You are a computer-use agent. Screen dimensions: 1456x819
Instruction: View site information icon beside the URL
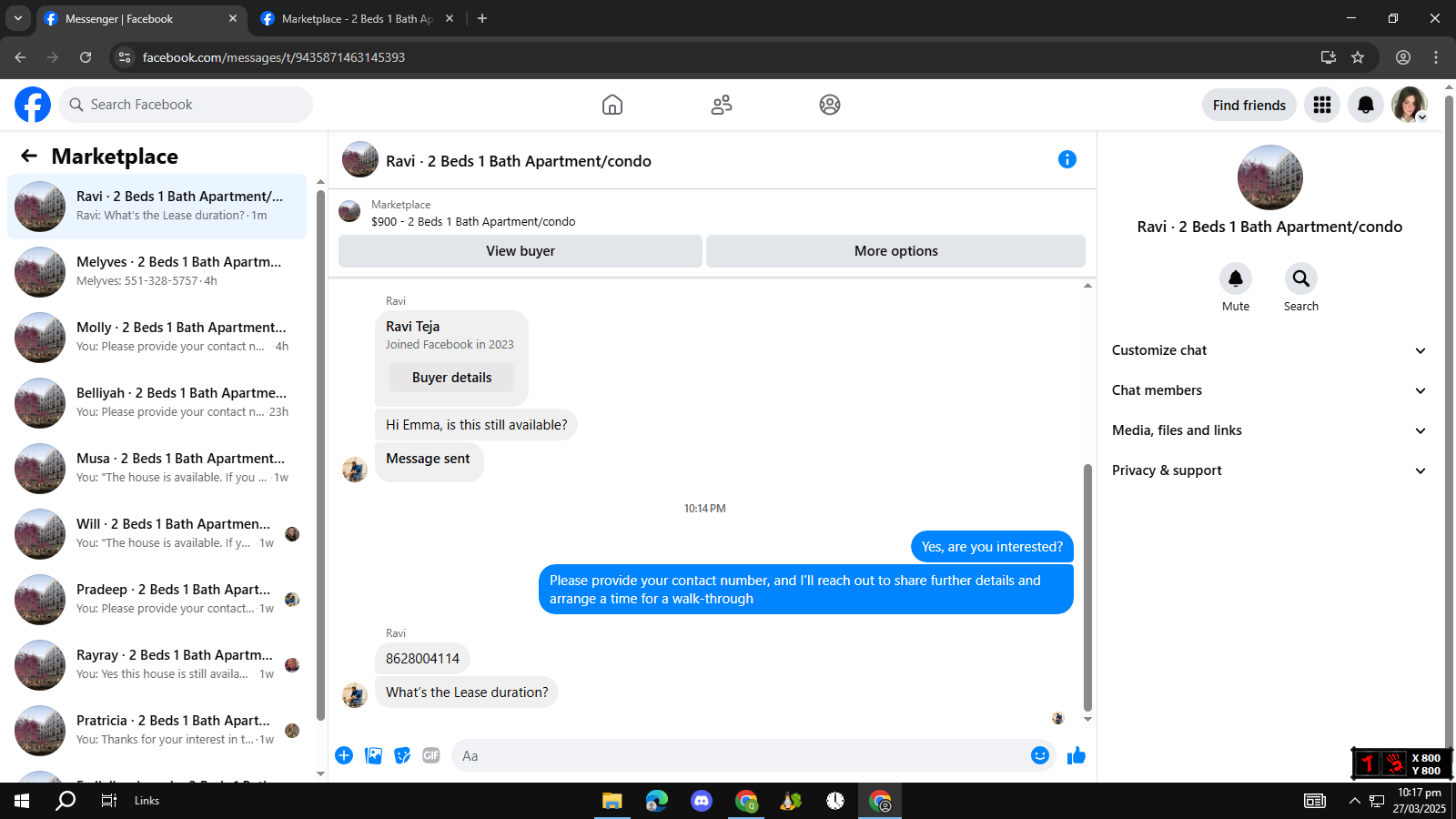125,57
